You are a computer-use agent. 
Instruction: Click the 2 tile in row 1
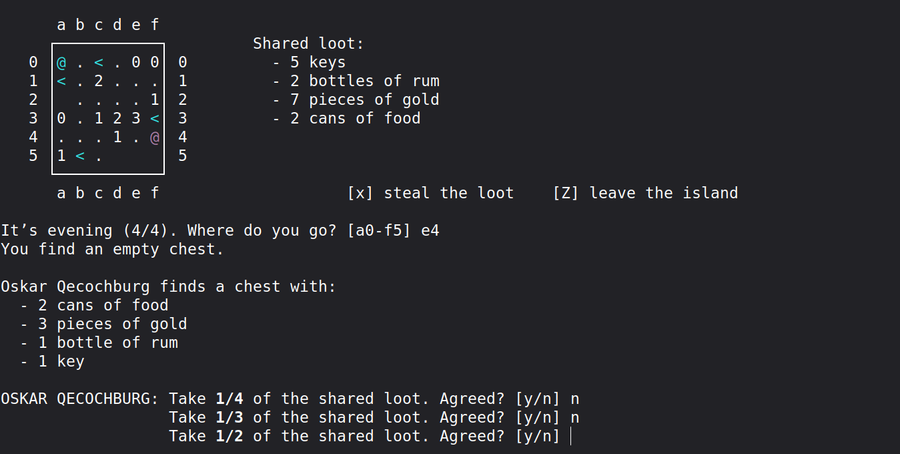[99, 81]
